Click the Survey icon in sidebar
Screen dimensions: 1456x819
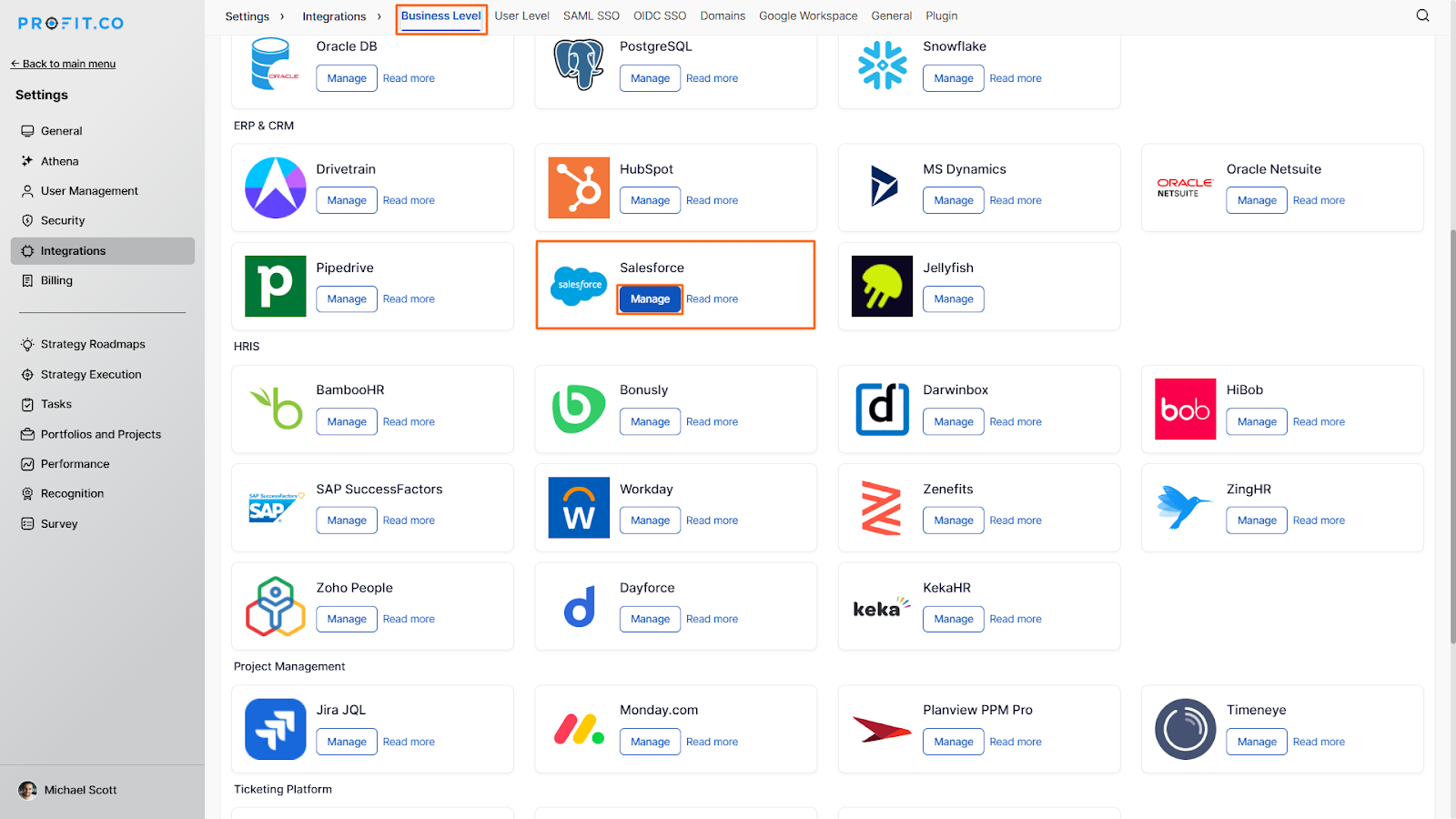[27, 523]
